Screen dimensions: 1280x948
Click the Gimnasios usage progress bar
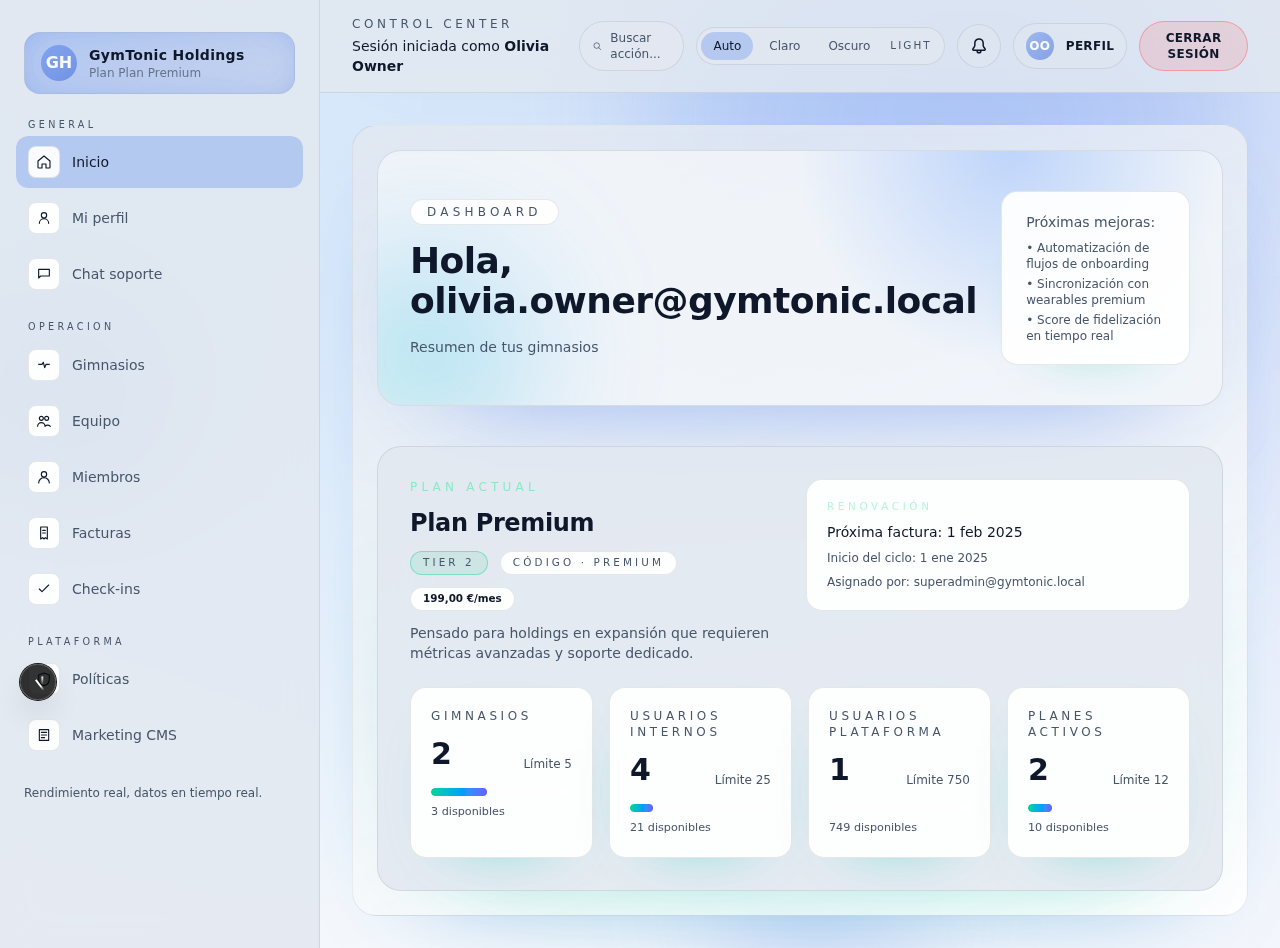tap(459, 792)
